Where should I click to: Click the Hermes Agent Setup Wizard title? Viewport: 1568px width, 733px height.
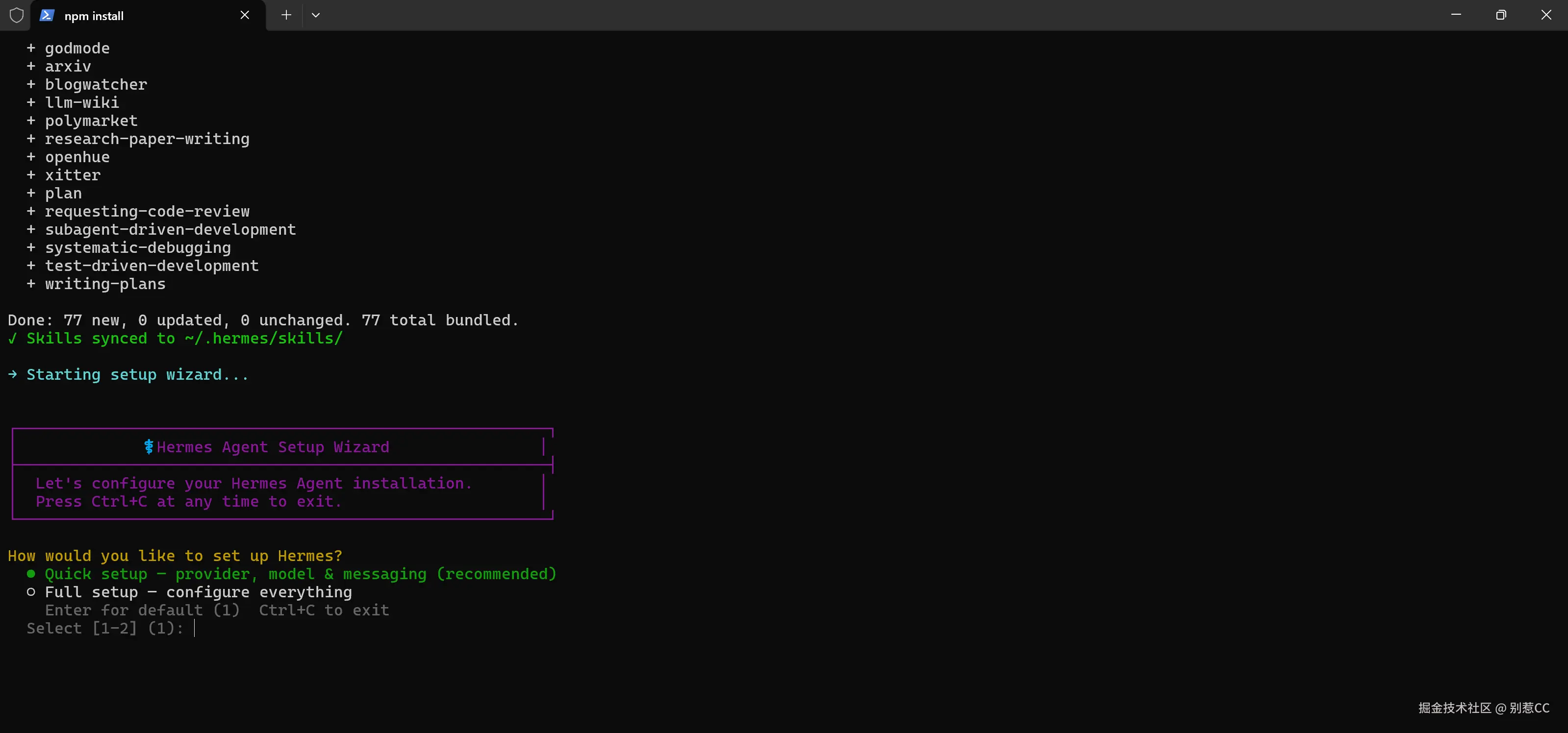tap(273, 447)
